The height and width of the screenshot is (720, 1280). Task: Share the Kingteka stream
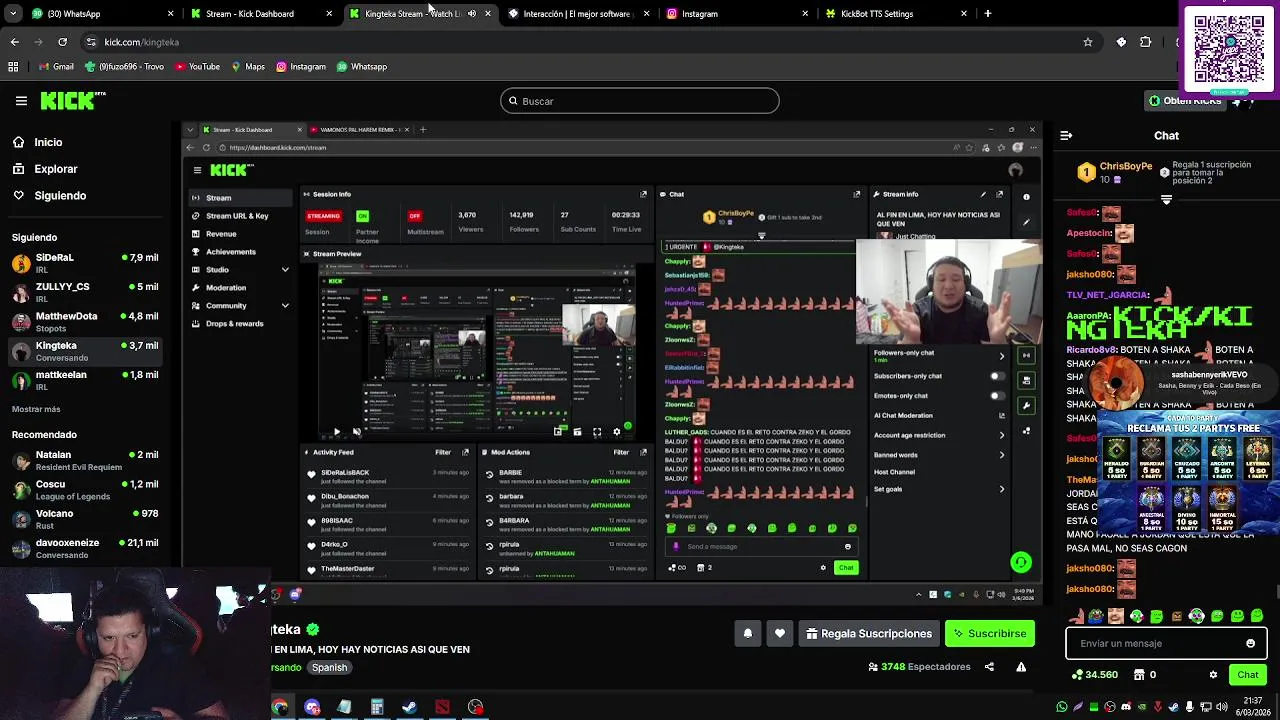[989, 667]
